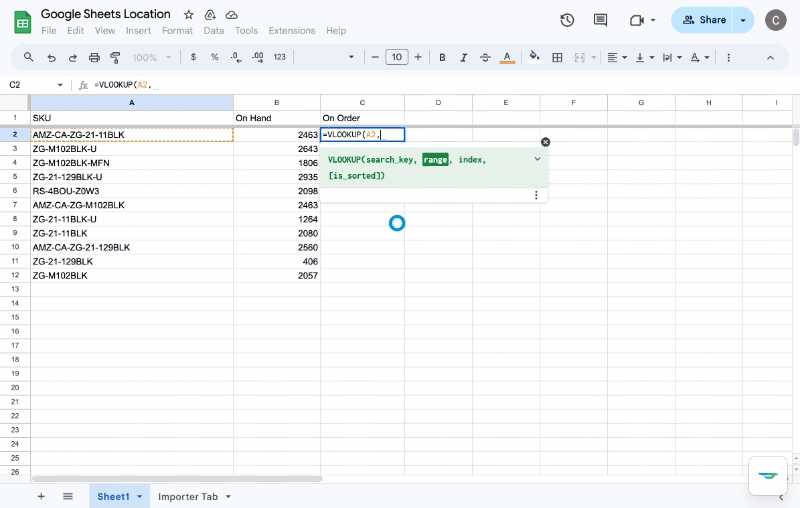Screen dimensions: 800x508
Task: Open the floating widget at bottom right
Action: coord(768,475)
